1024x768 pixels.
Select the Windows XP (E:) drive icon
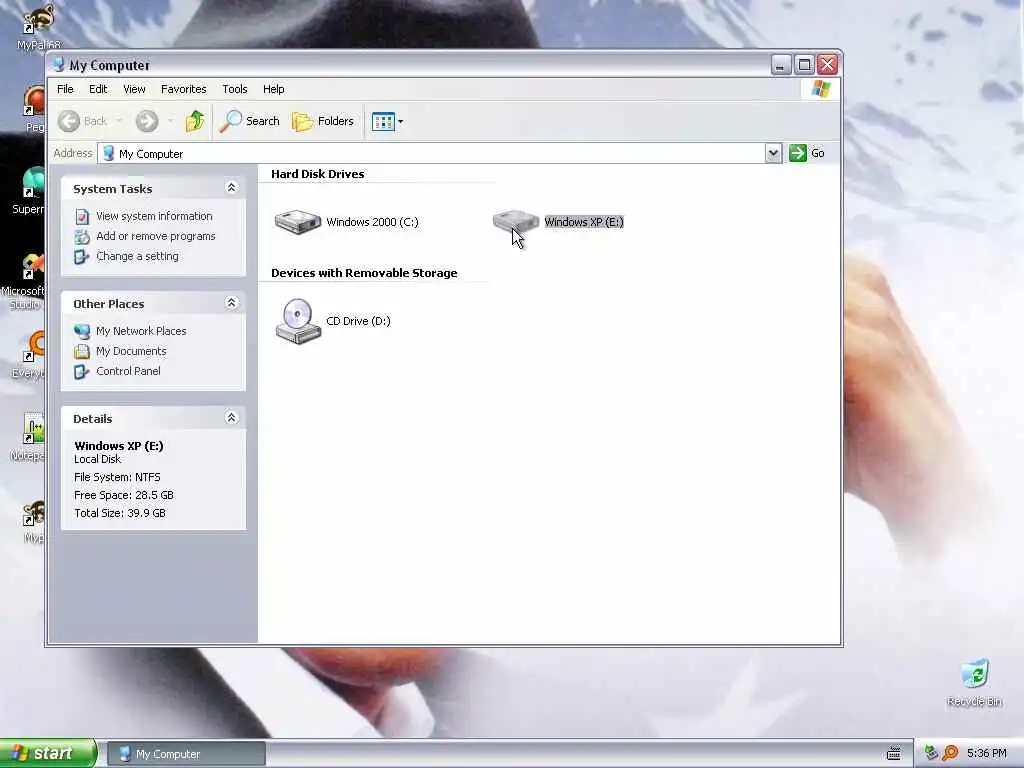tap(515, 222)
